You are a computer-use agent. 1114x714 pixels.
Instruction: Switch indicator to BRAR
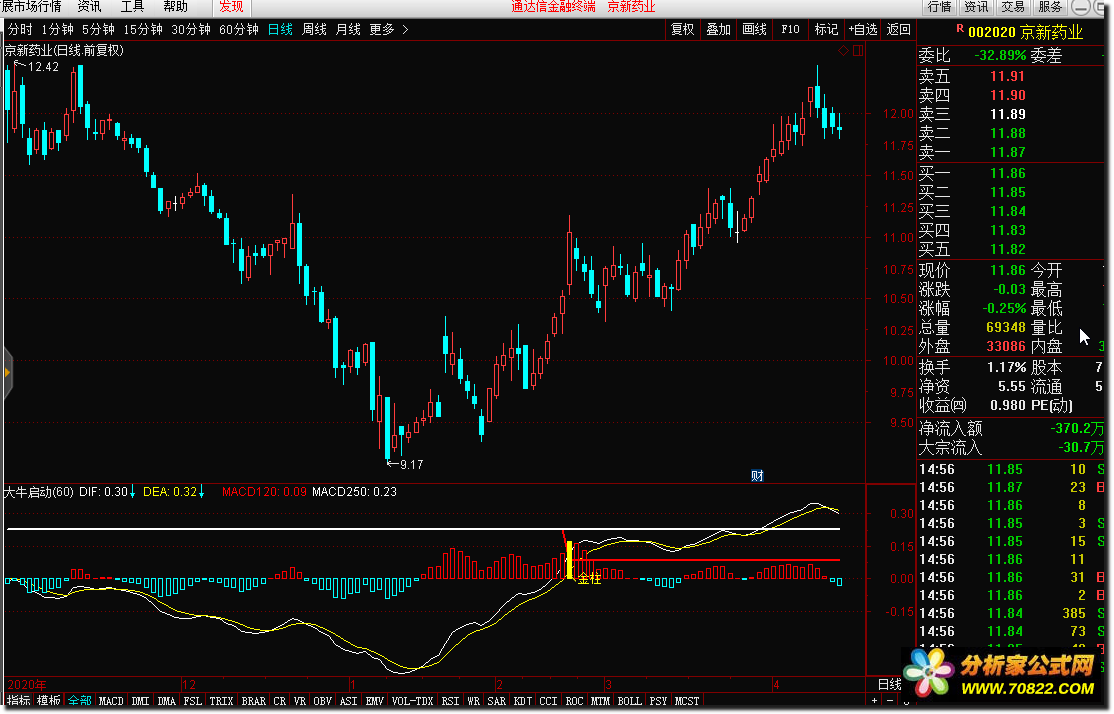254,701
